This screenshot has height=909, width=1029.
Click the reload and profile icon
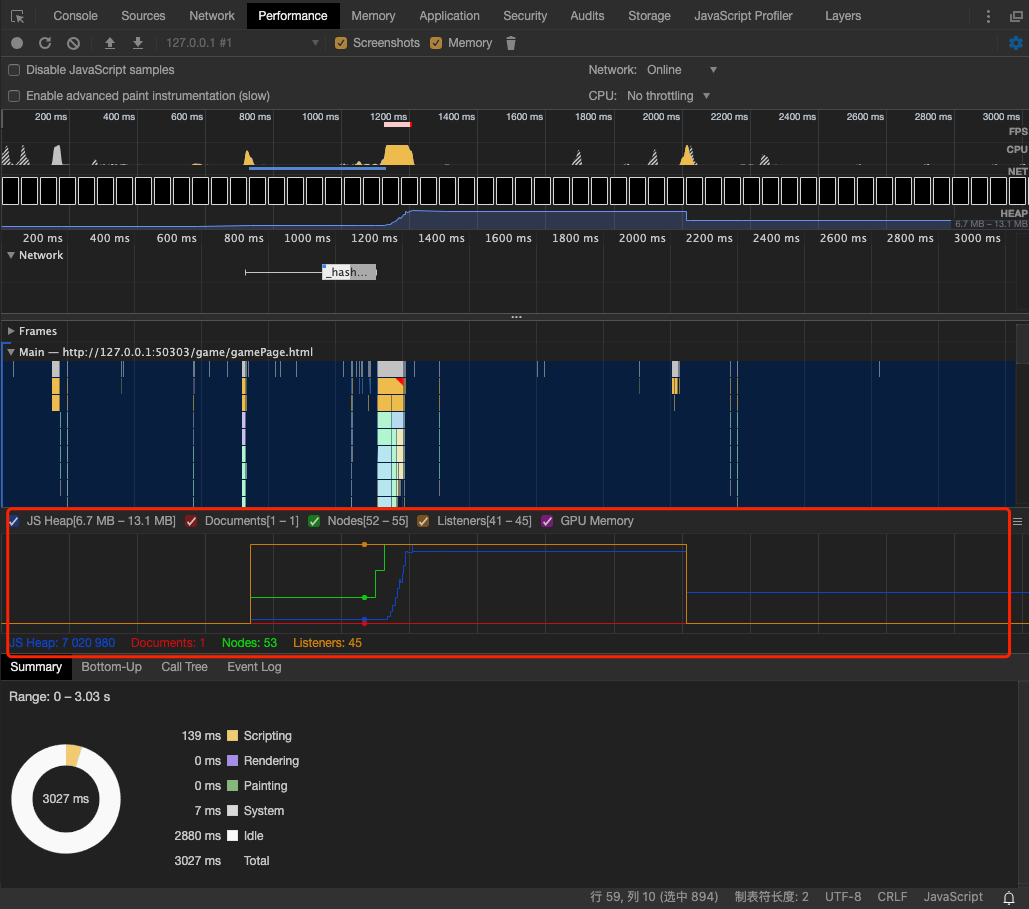[45, 43]
